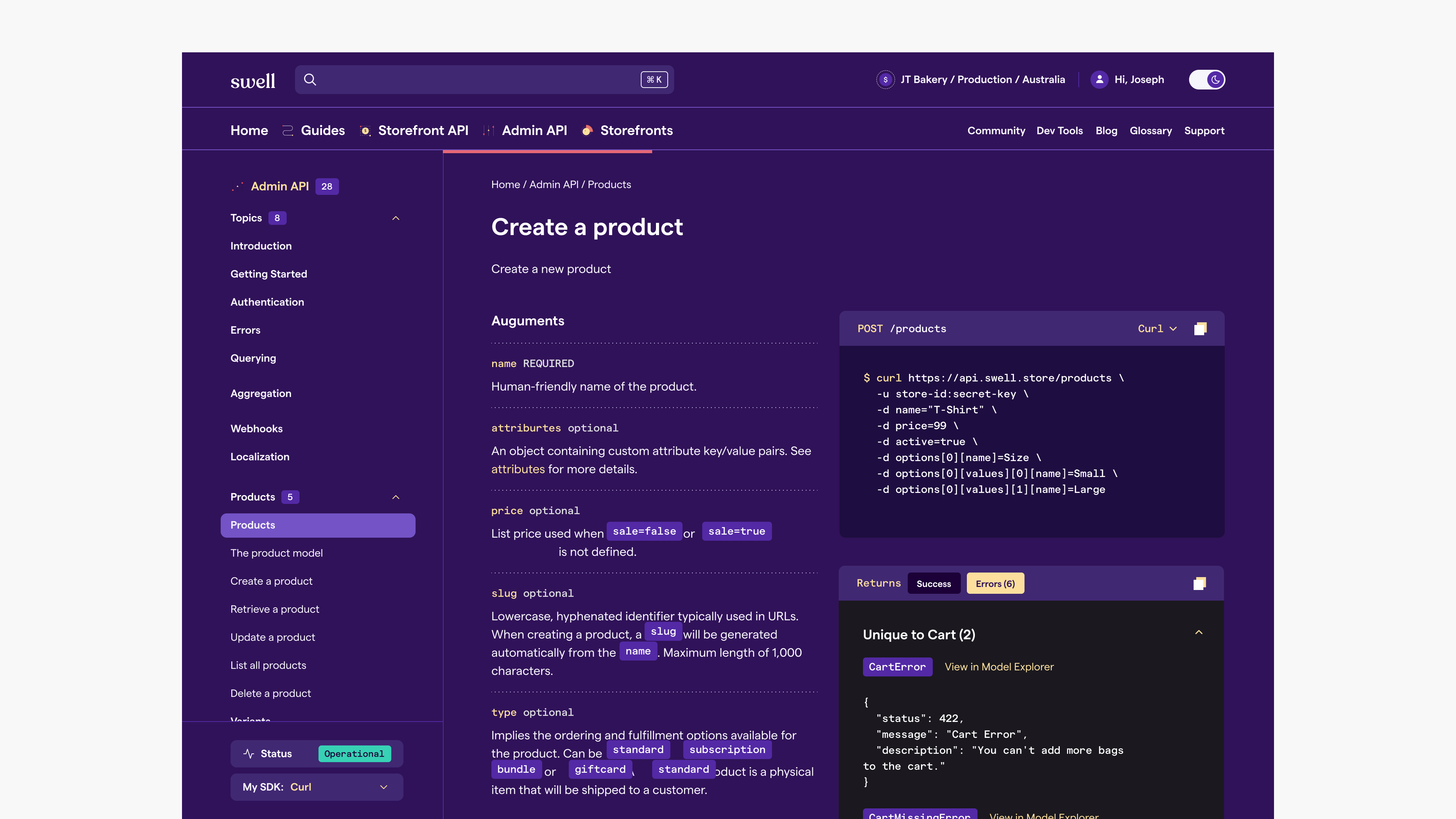Open Update a product page
The image size is (1456, 819).
tap(273, 637)
